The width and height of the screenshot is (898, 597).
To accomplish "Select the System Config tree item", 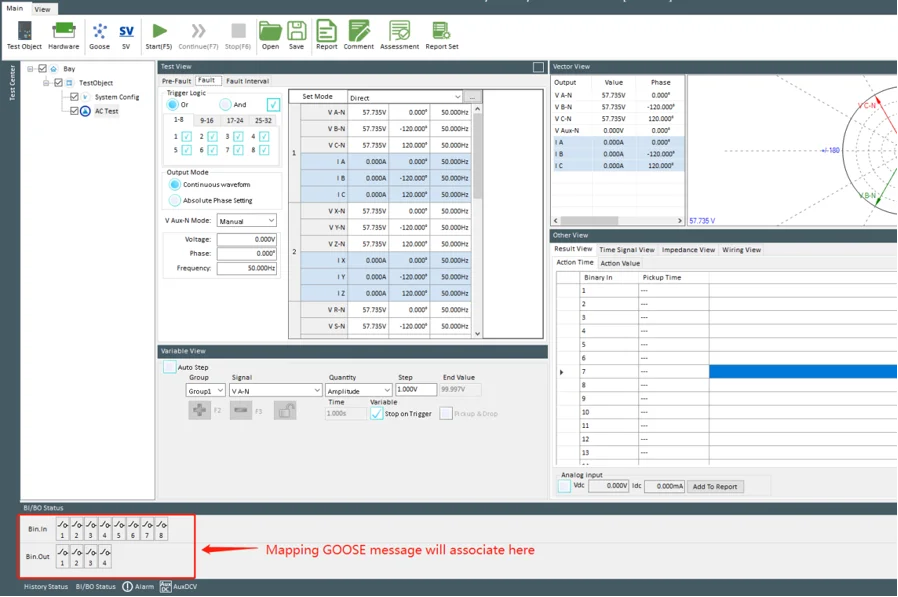I will (x=117, y=97).
